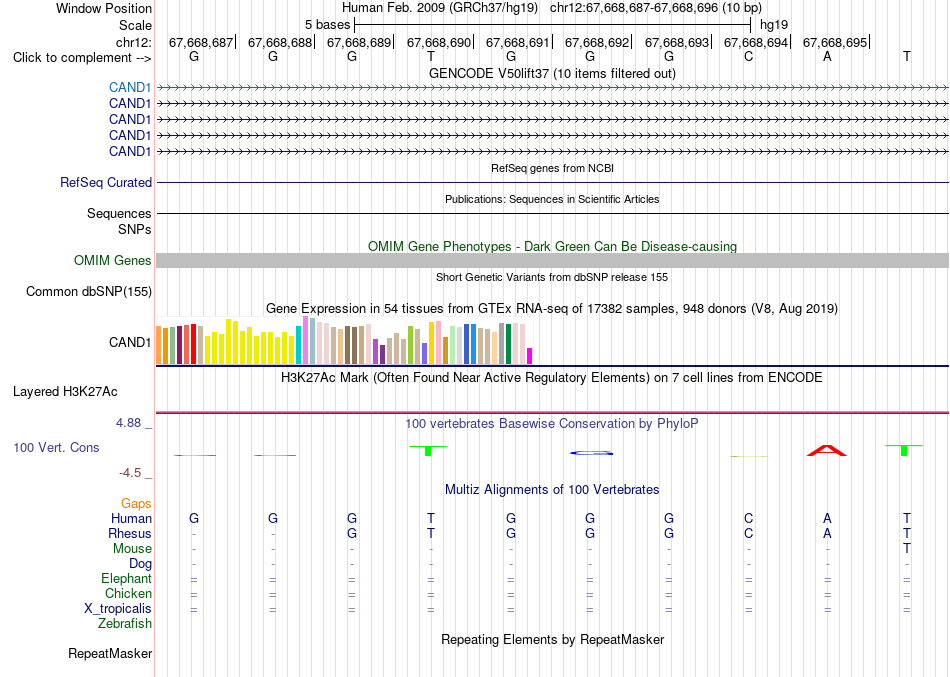Click the SNPs track label

tap(135, 230)
